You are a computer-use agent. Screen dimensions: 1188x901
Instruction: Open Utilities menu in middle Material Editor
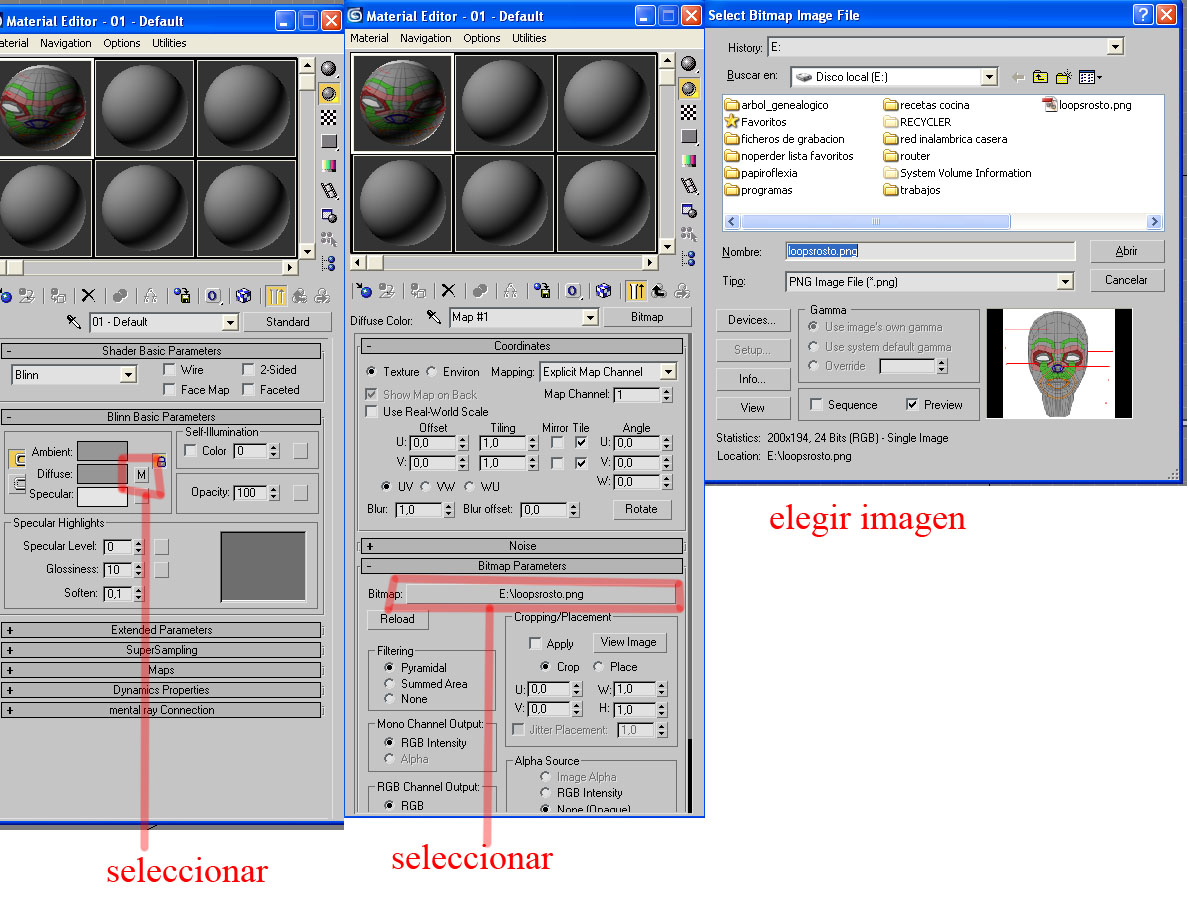point(529,38)
